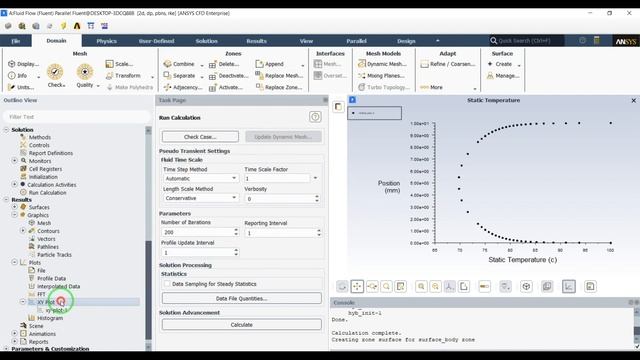Click the Check Case button
The width and height of the screenshot is (640, 360).
click(200, 137)
